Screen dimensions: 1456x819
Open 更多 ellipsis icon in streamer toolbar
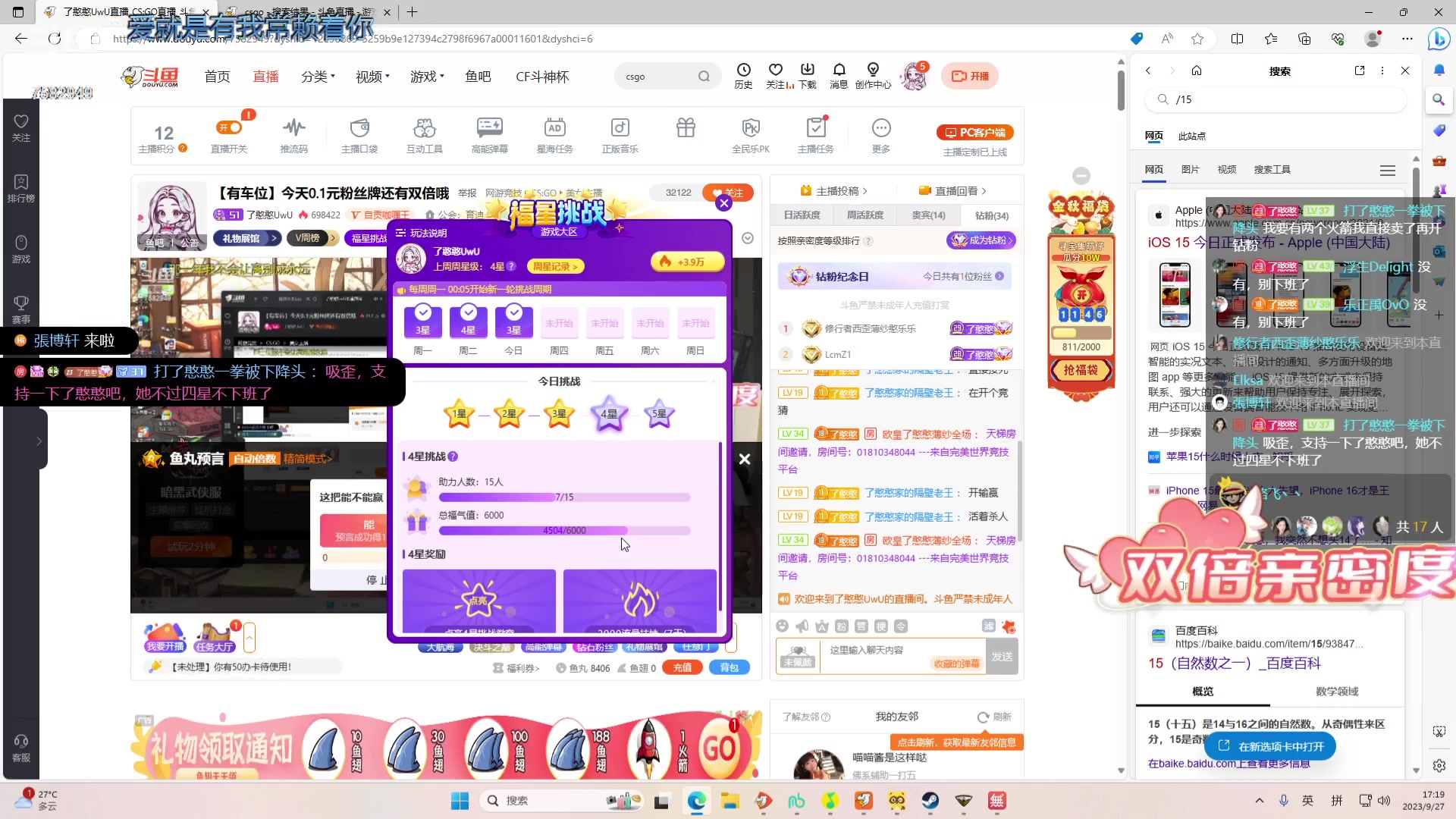pyautogui.click(x=881, y=136)
